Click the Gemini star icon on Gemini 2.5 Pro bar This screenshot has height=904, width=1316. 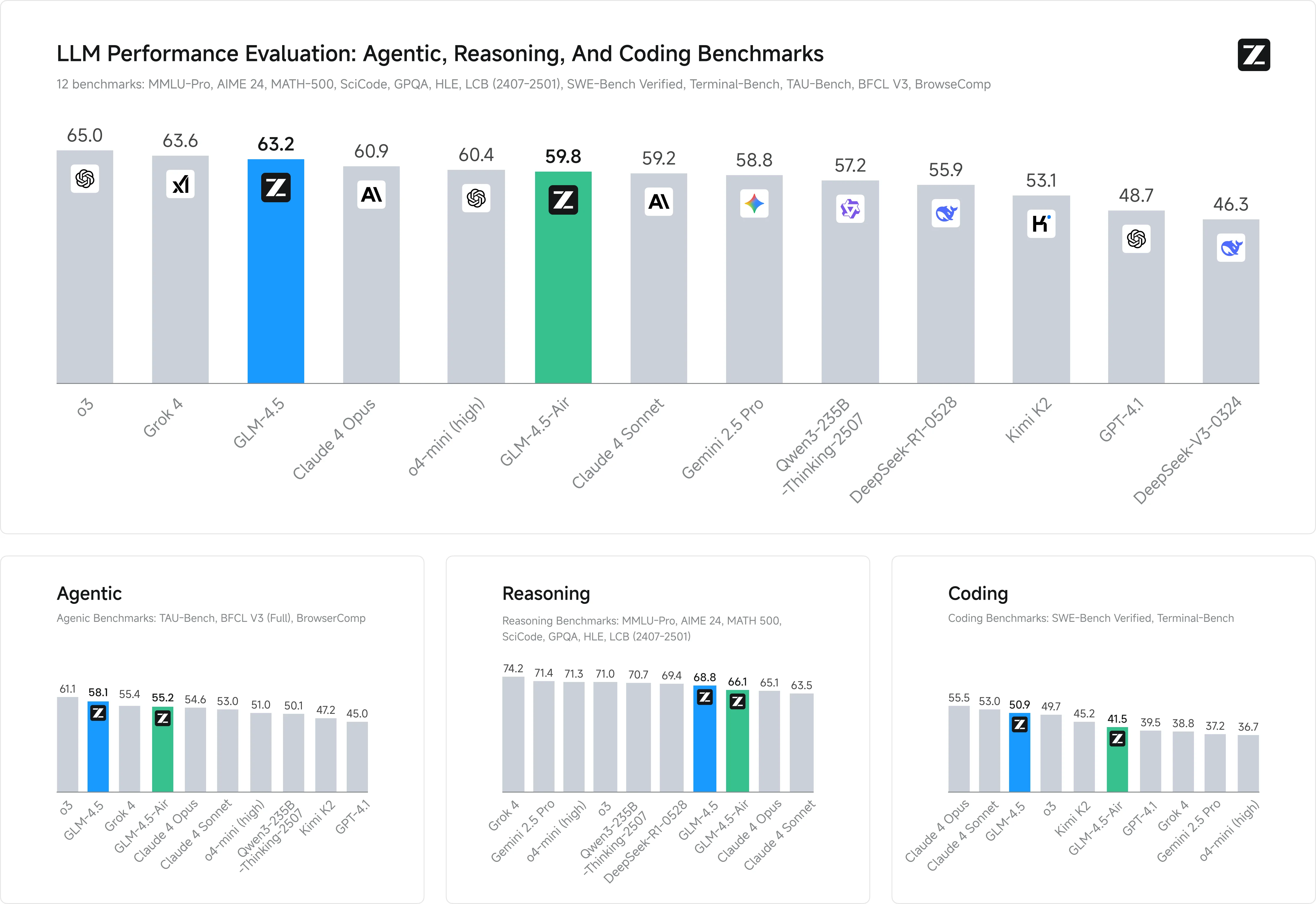coord(754,203)
